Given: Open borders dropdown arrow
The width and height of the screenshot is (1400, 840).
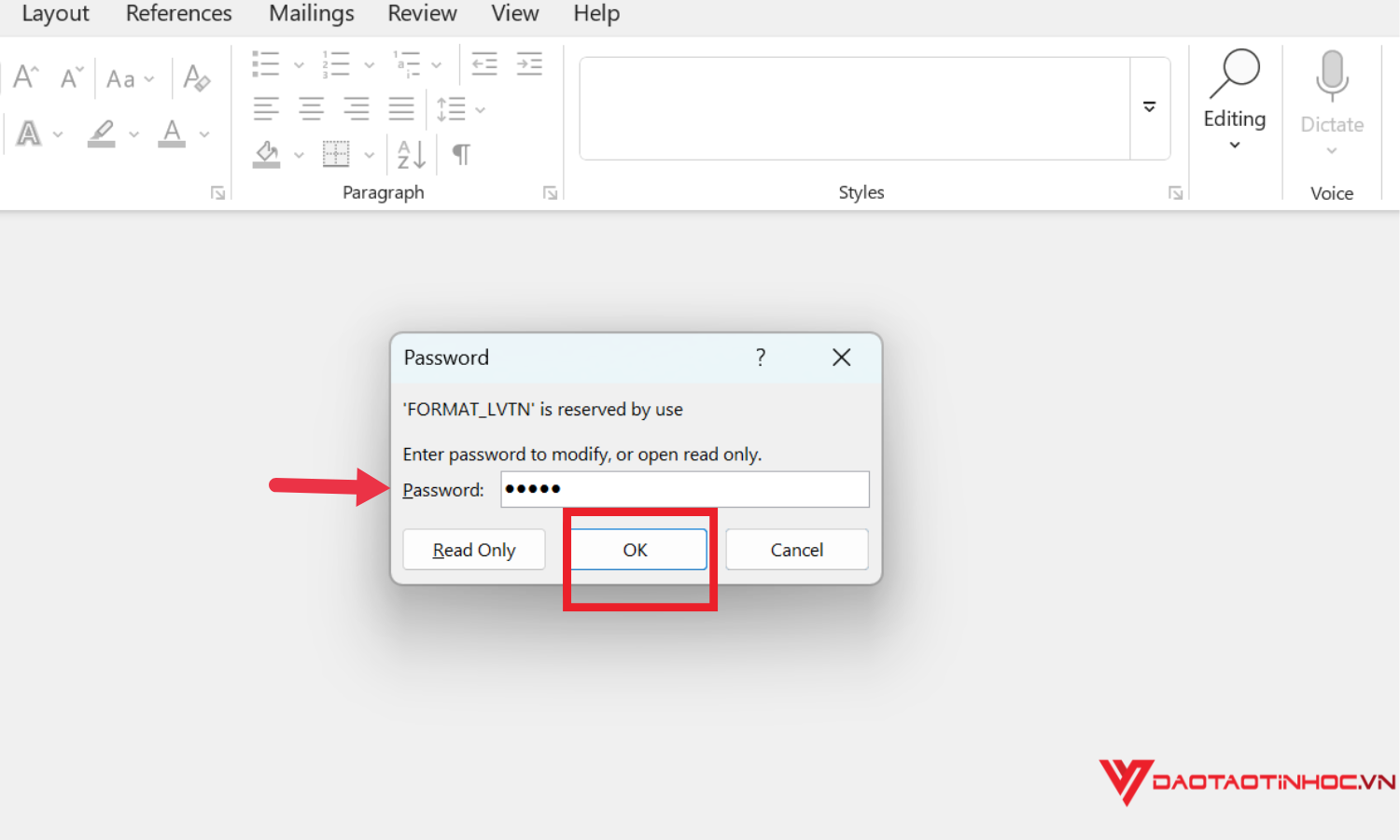Looking at the screenshot, I should [x=369, y=155].
